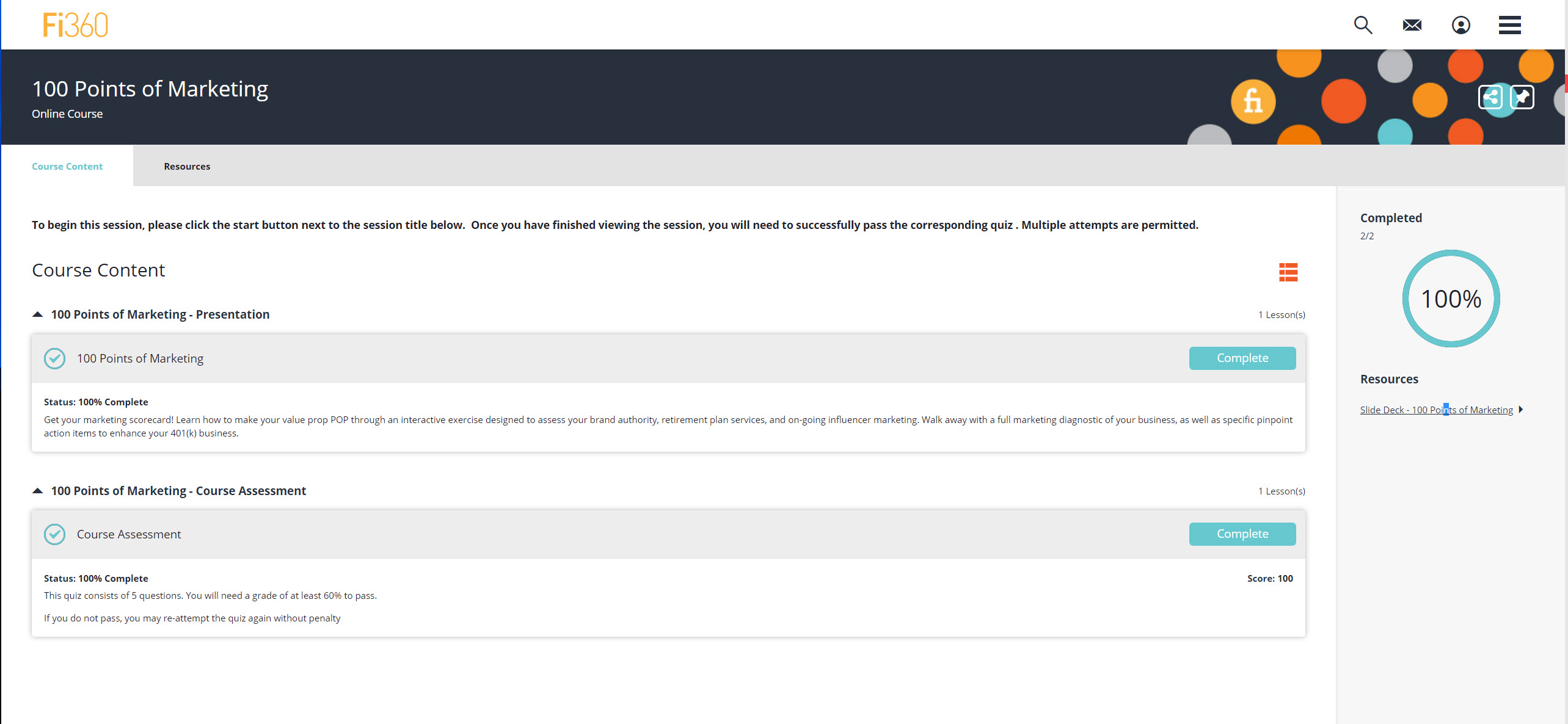Click the Course Assessment lesson title
1568x724 pixels.
tap(129, 534)
